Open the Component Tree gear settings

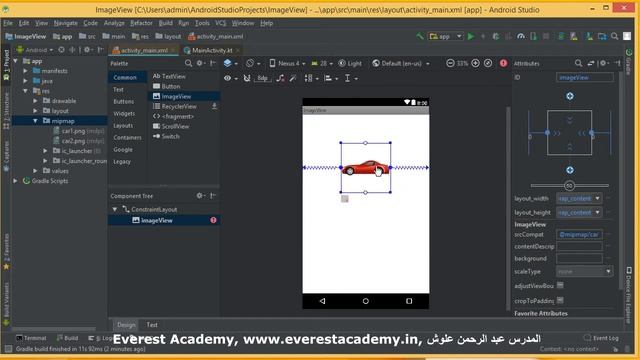[200, 196]
